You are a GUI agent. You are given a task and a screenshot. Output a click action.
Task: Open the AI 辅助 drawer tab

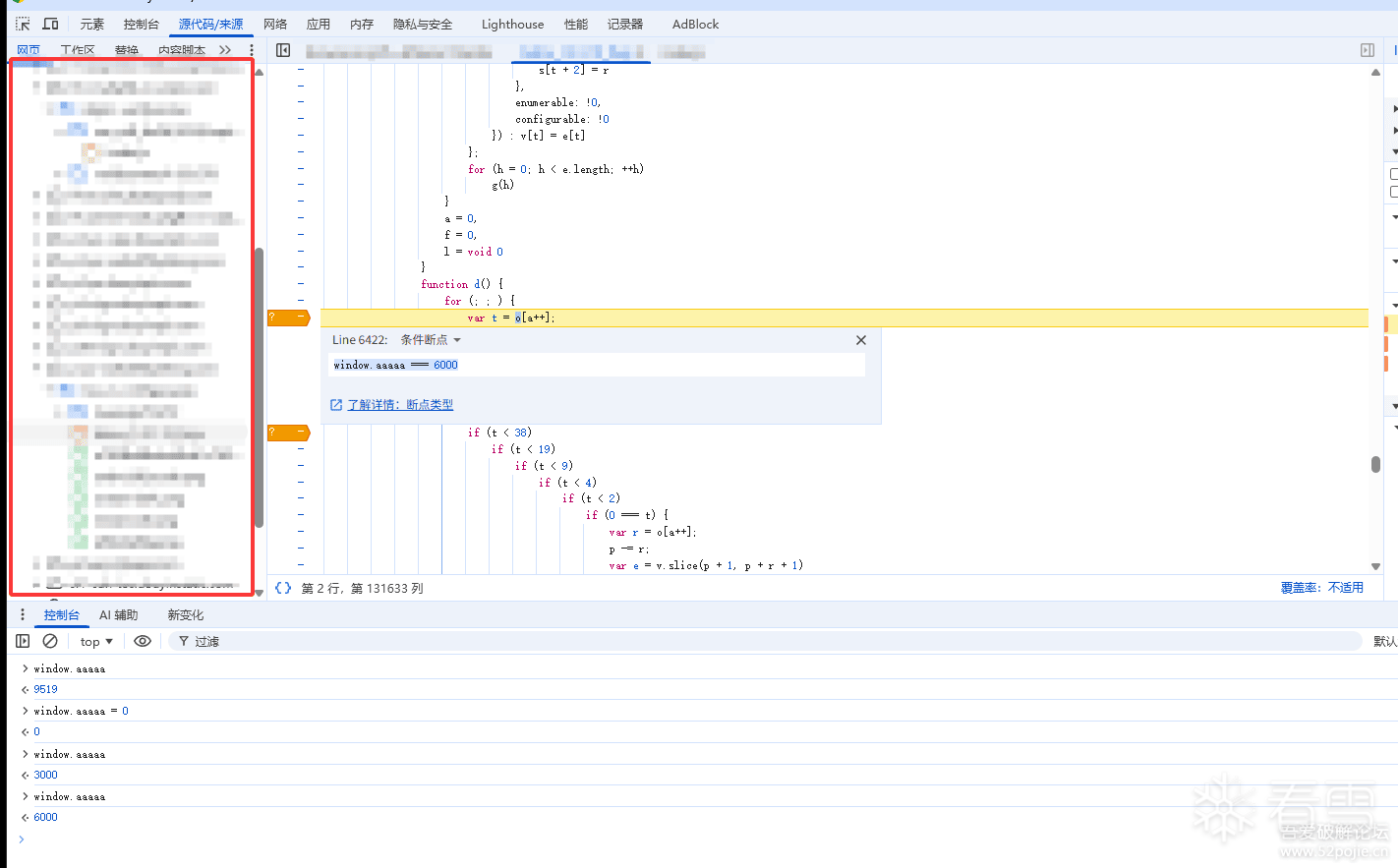pyautogui.click(x=118, y=615)
